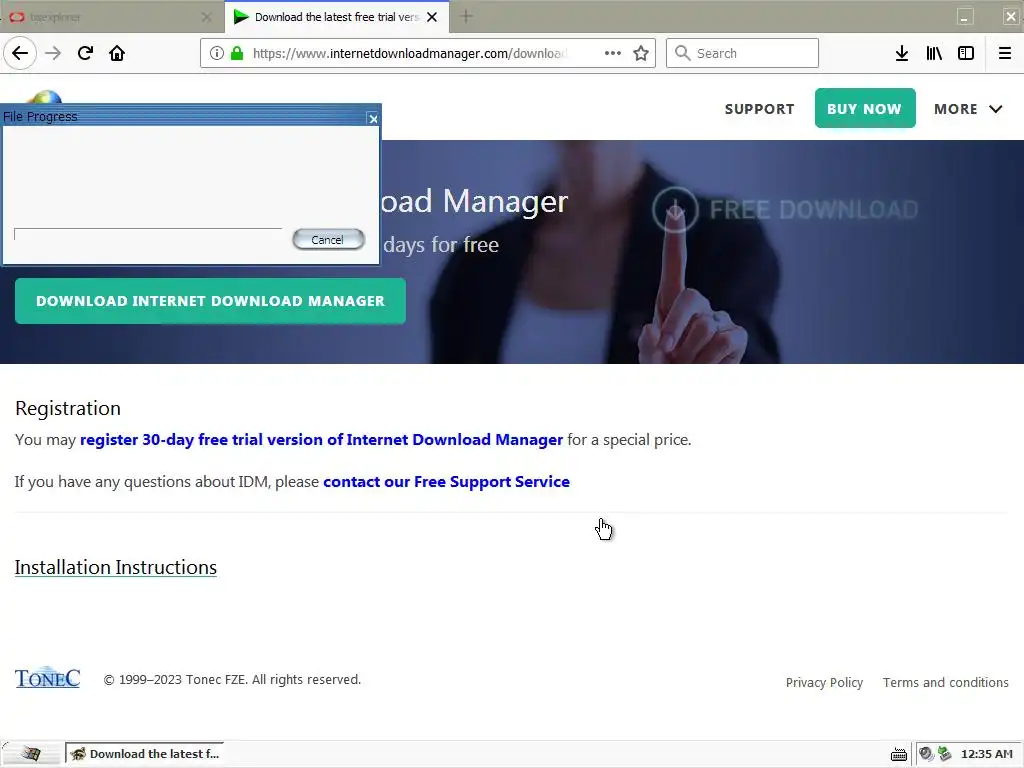Click the 12:35 AM clock
Image resolution: width=1024 pixels, height=768 pixels.
[987, 754]
